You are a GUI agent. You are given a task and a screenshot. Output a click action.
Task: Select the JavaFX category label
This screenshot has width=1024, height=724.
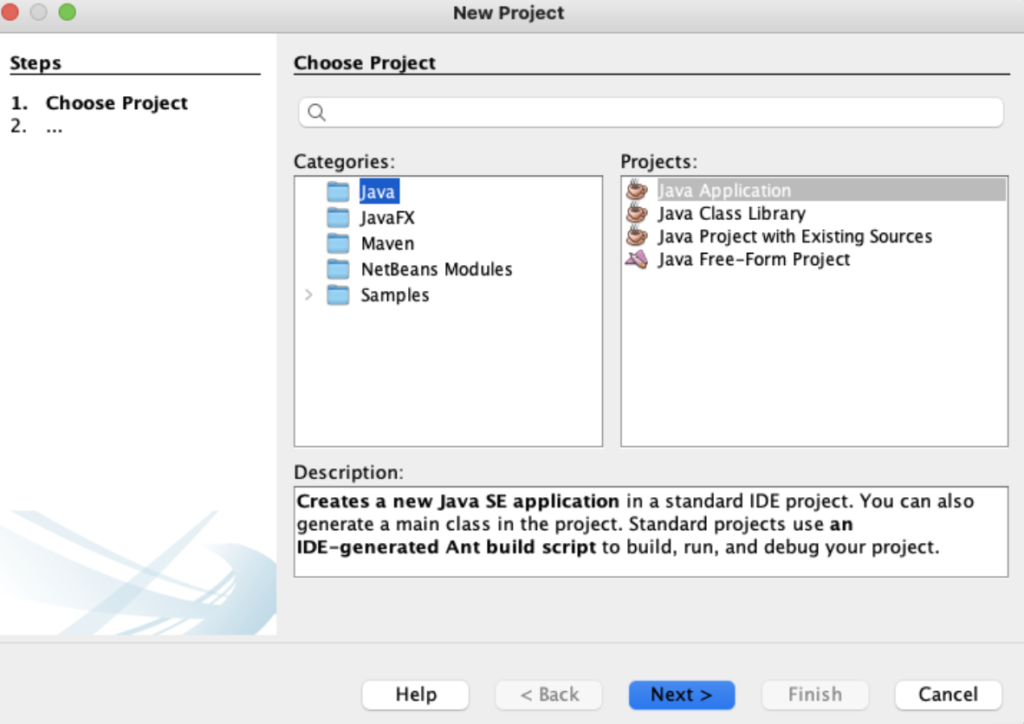click(387, 217)
